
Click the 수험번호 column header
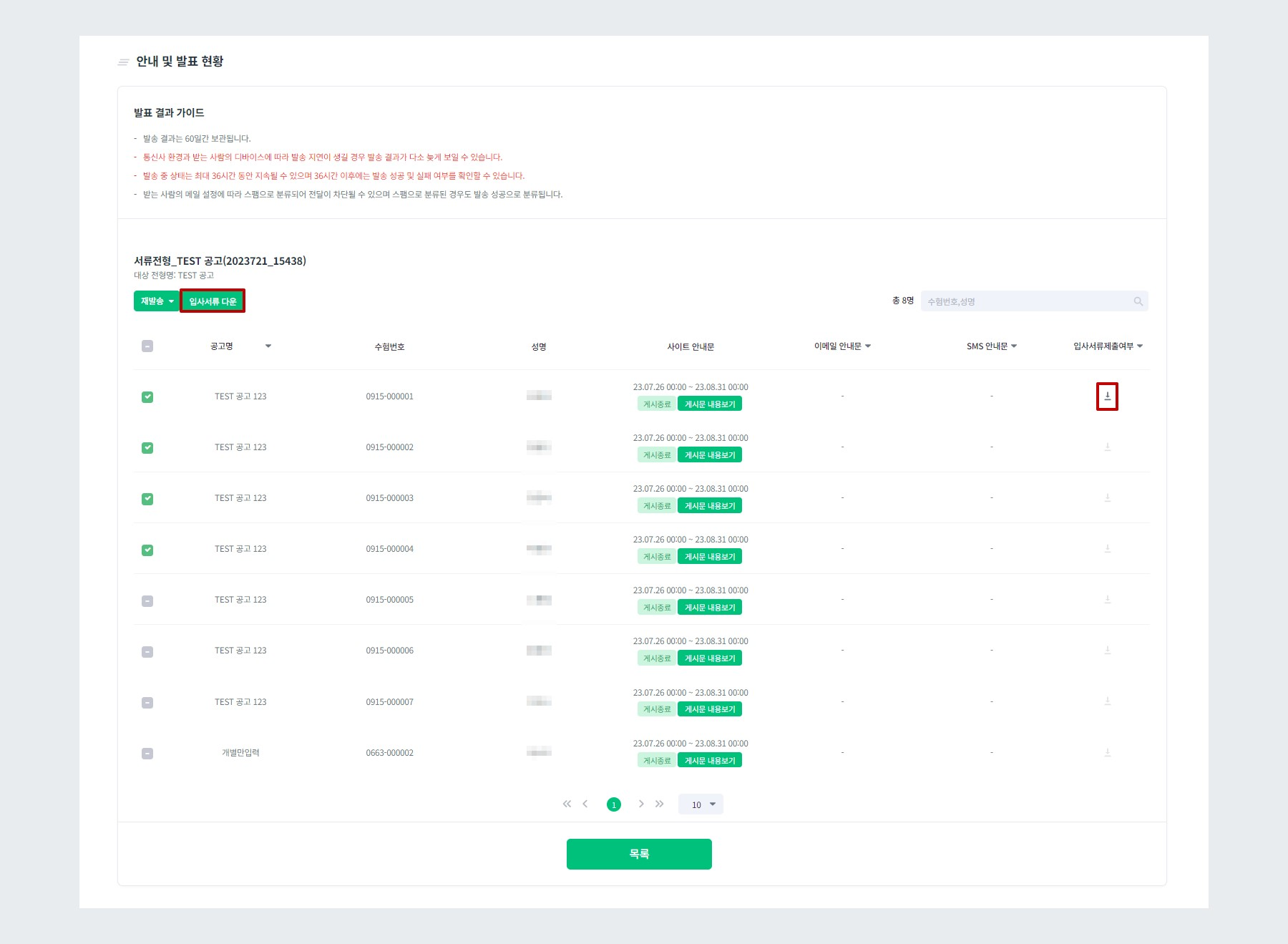[390, 347]
